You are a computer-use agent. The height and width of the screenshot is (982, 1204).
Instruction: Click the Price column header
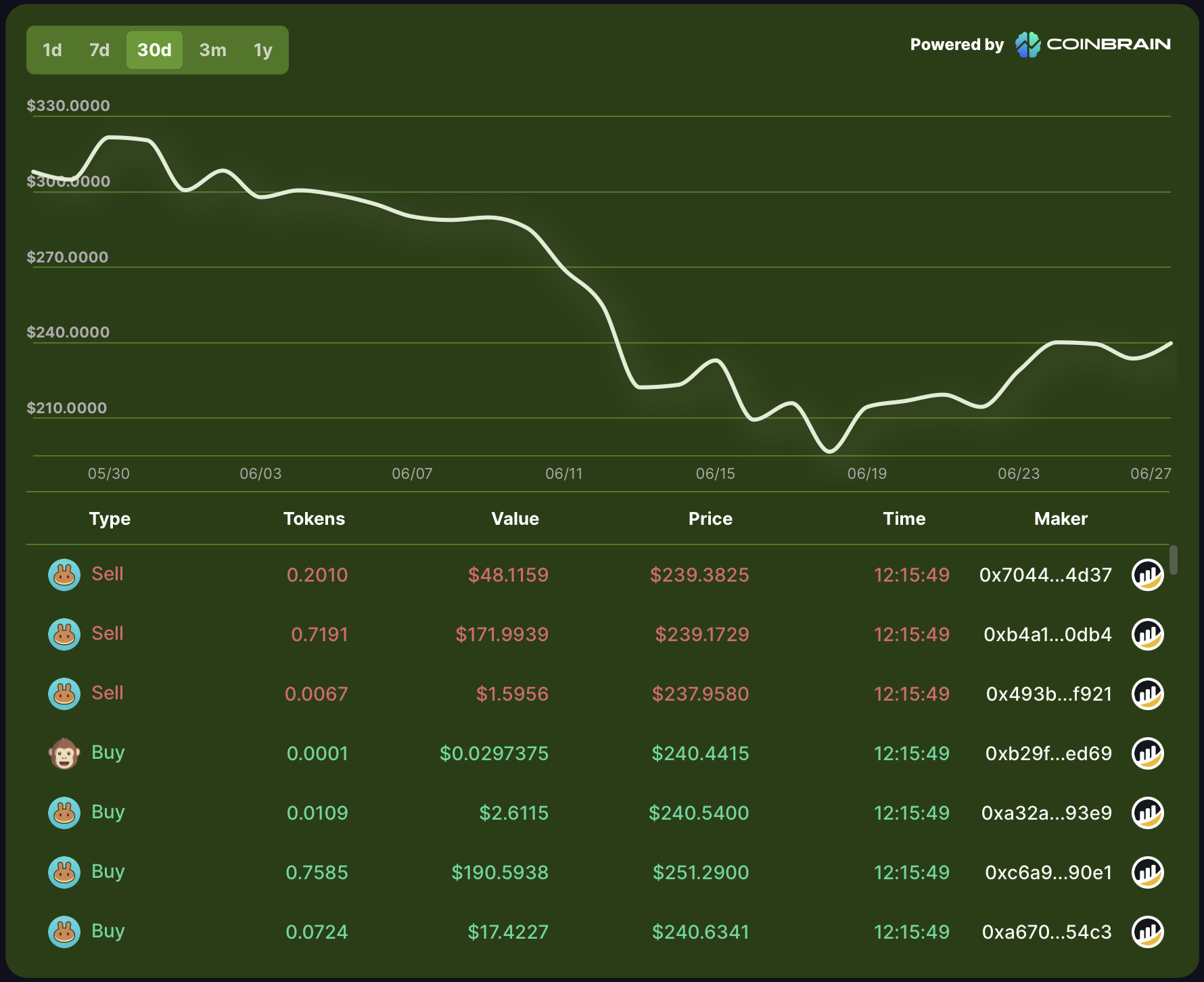pos(710,519)
